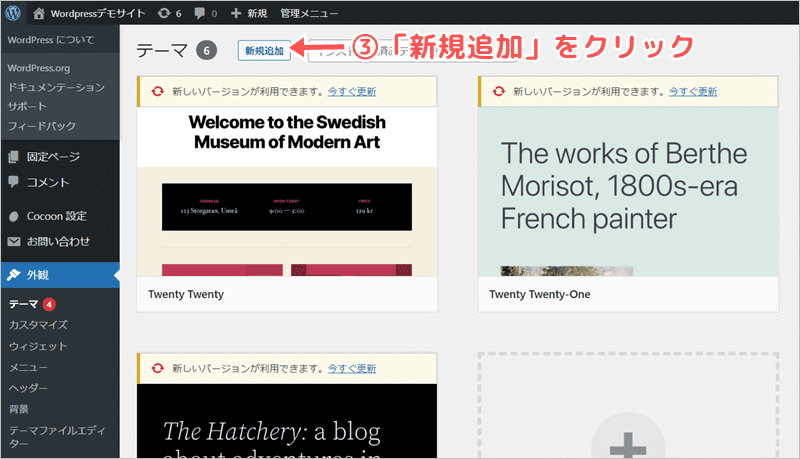This screenshot has width=800, height=459.
Task: Click the plus 新規 icon in admin bar
Action: pos(236,14)
